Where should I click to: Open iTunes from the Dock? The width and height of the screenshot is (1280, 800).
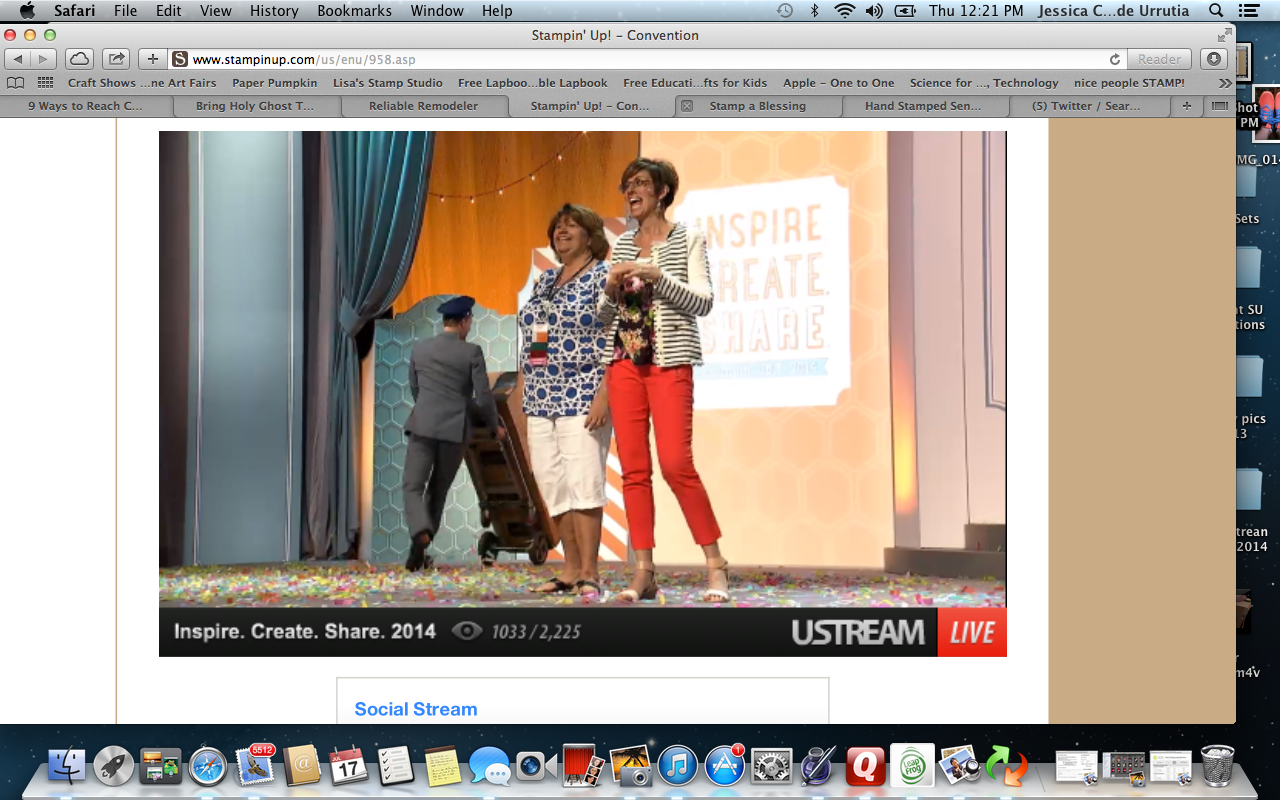pyautogui.click(x=678, y=766)
